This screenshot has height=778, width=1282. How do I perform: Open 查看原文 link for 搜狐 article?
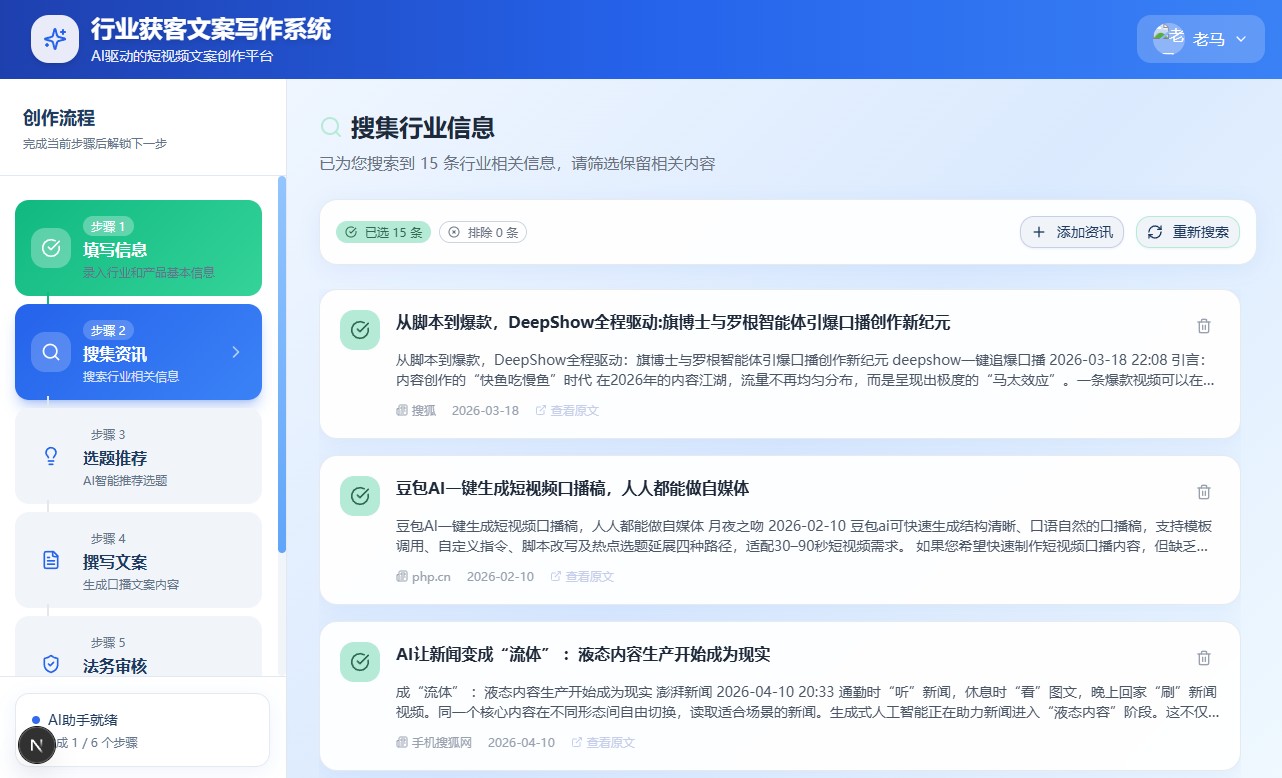pos(567,411)
